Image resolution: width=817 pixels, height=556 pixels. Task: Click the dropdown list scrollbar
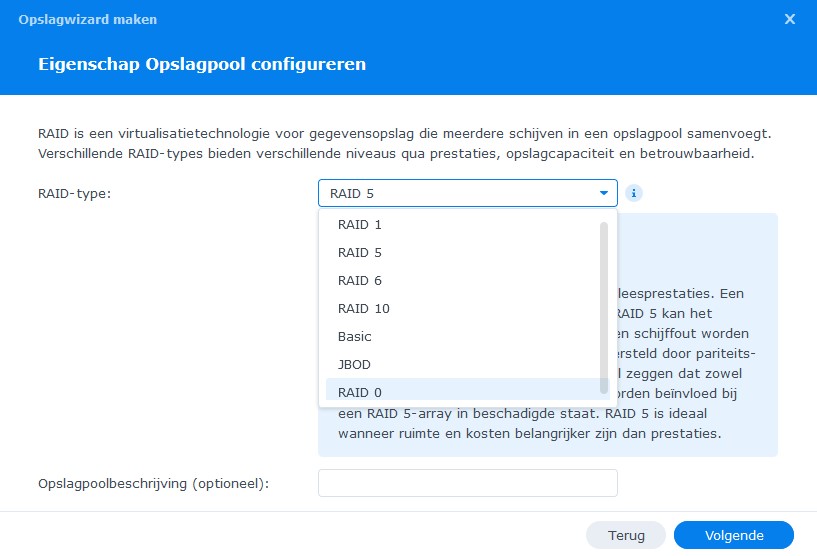tap(604, 307)
